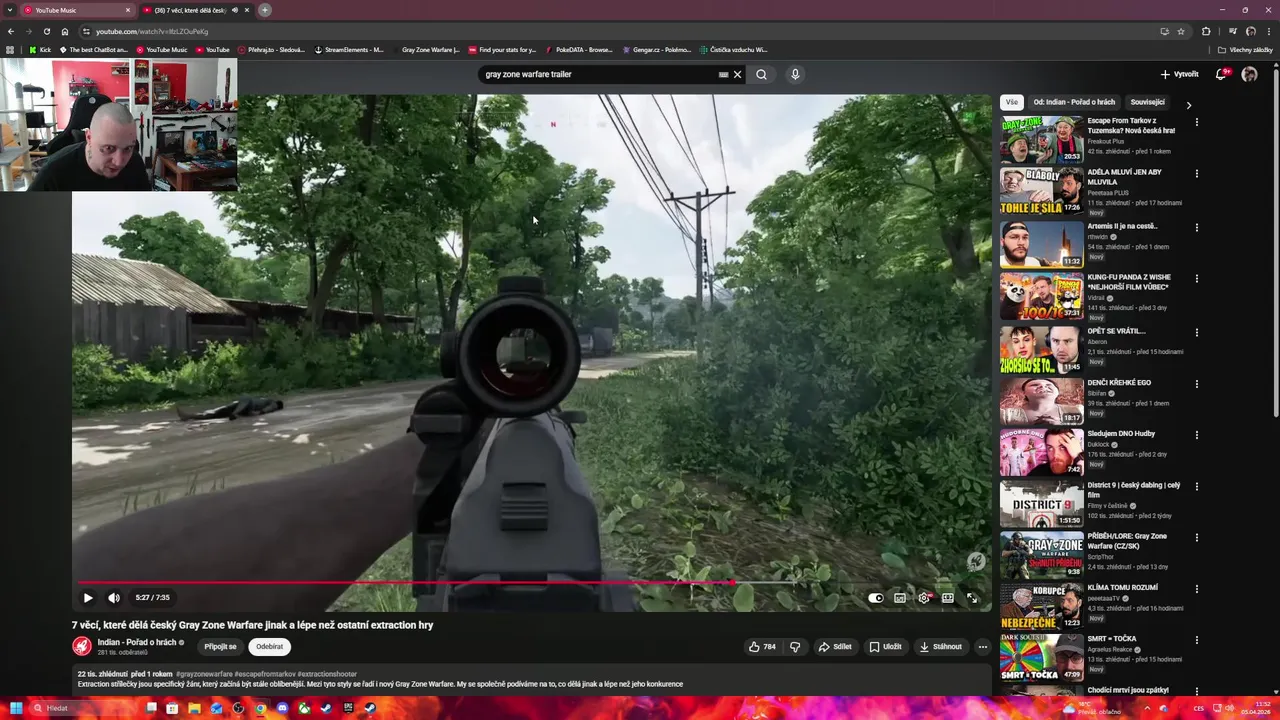Open 'District 9 | český dabing' video title
This screenshot has height=720, width=1280.
point(1134,490)
